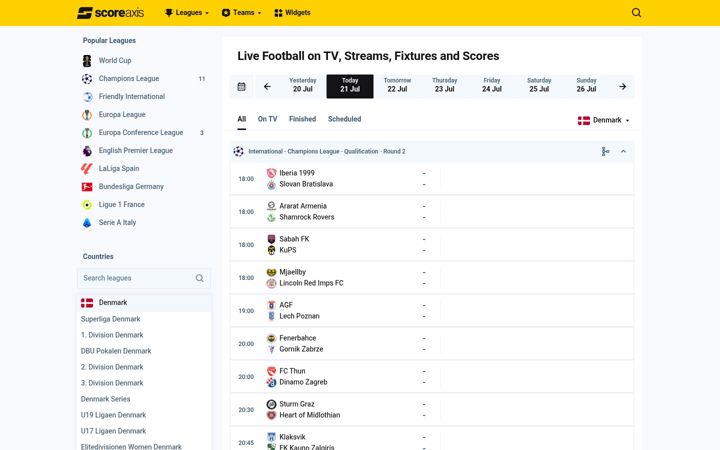Switch to the All tab
The image size is (720, 450).
pyautogui.click(x=242, y=119)
